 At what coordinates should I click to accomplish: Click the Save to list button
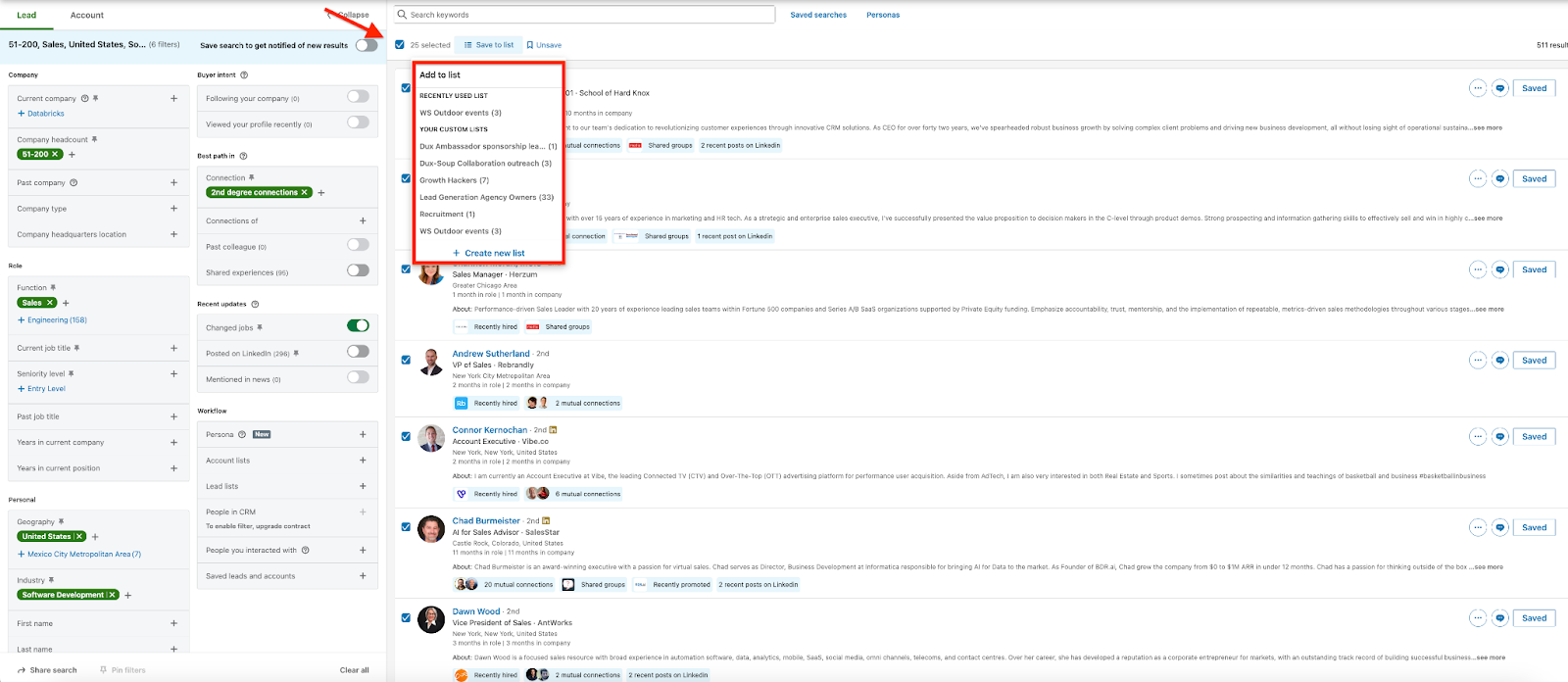coord(488,45)
